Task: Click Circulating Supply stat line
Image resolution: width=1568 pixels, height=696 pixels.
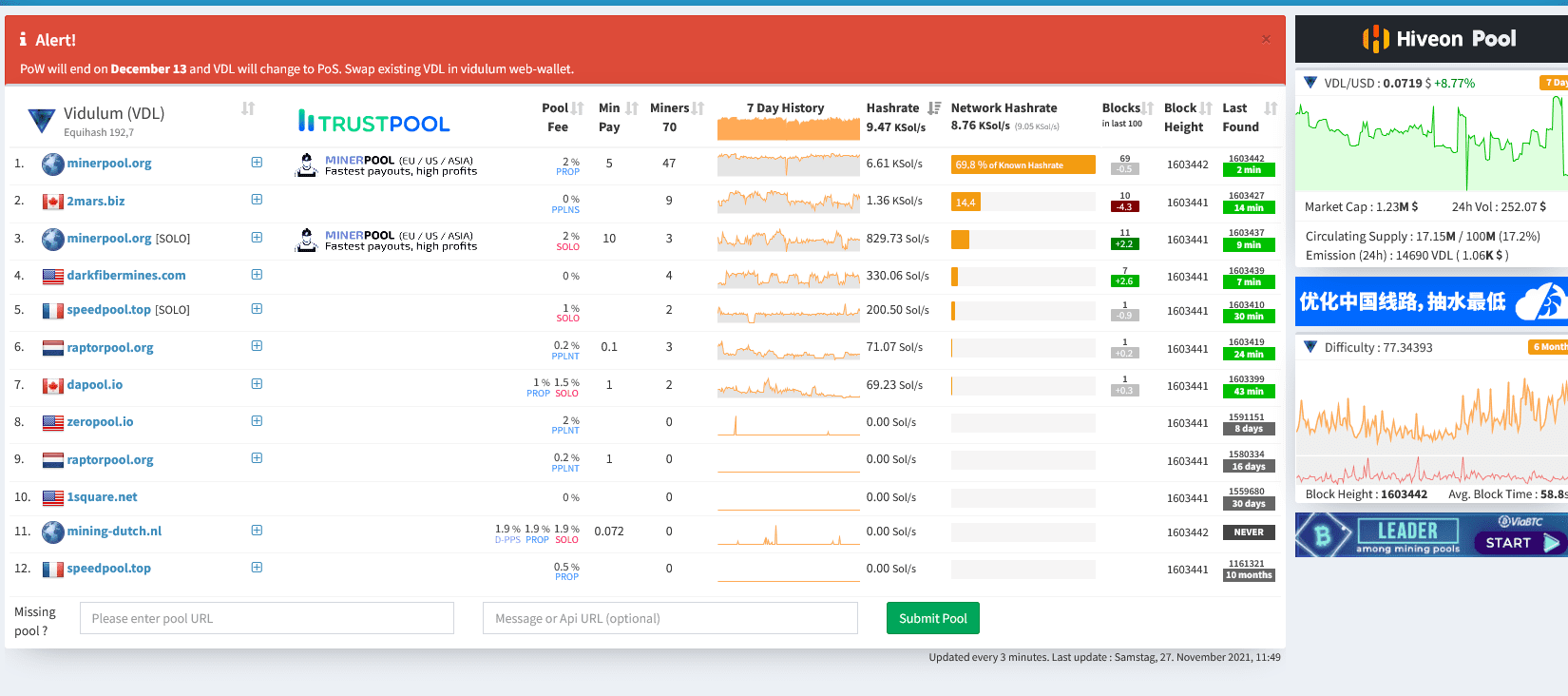Action: pyautogui.click(x=1423, y=237)
